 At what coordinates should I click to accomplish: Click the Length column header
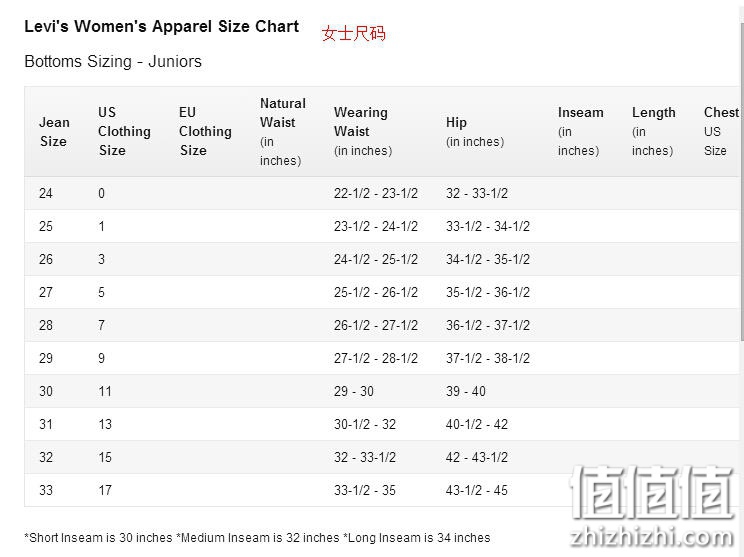point(653,131)
